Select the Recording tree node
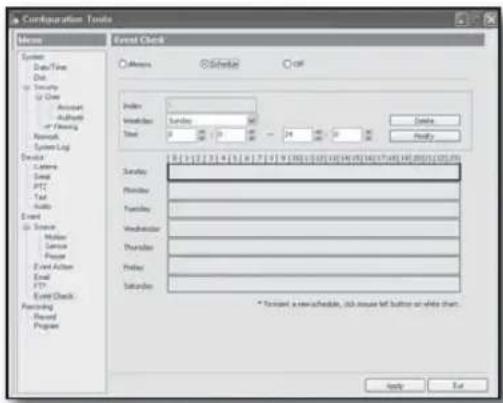Screen dimensions: 503x403 37,306
